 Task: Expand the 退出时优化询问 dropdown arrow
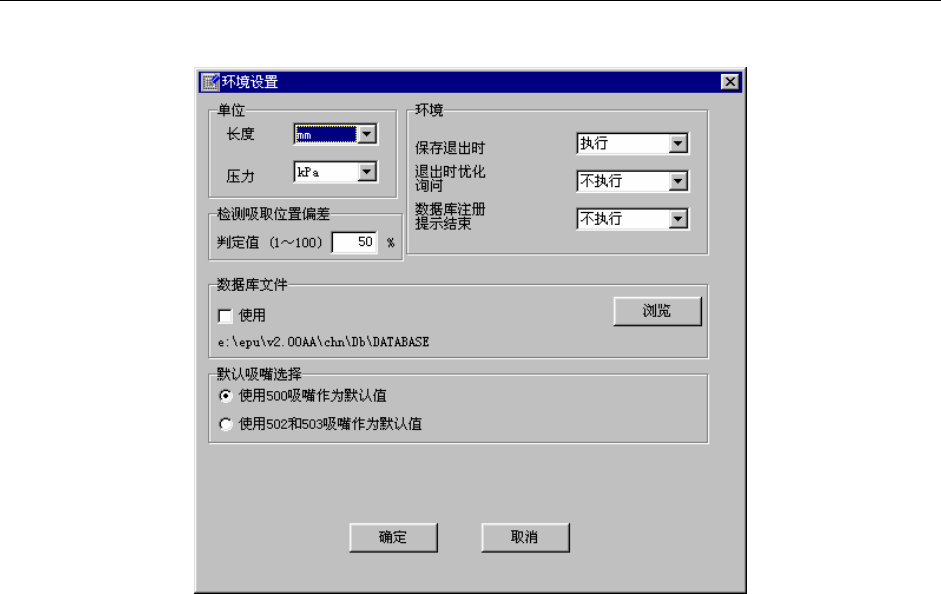[678, 181]
